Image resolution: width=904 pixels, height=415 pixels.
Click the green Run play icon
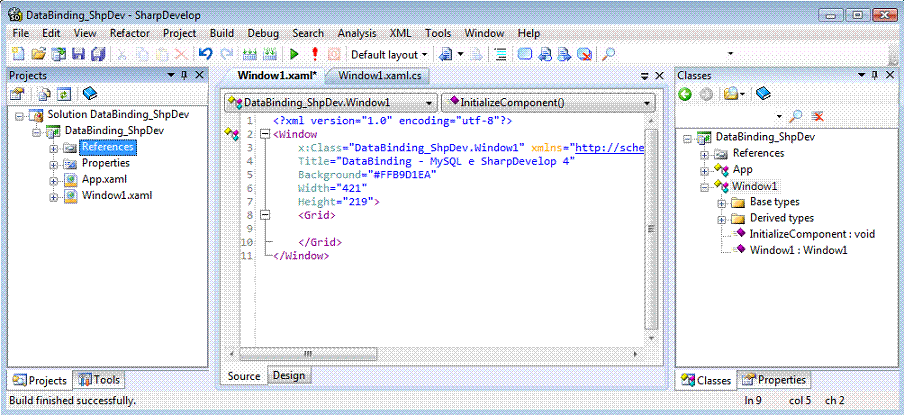click(294, 54)
